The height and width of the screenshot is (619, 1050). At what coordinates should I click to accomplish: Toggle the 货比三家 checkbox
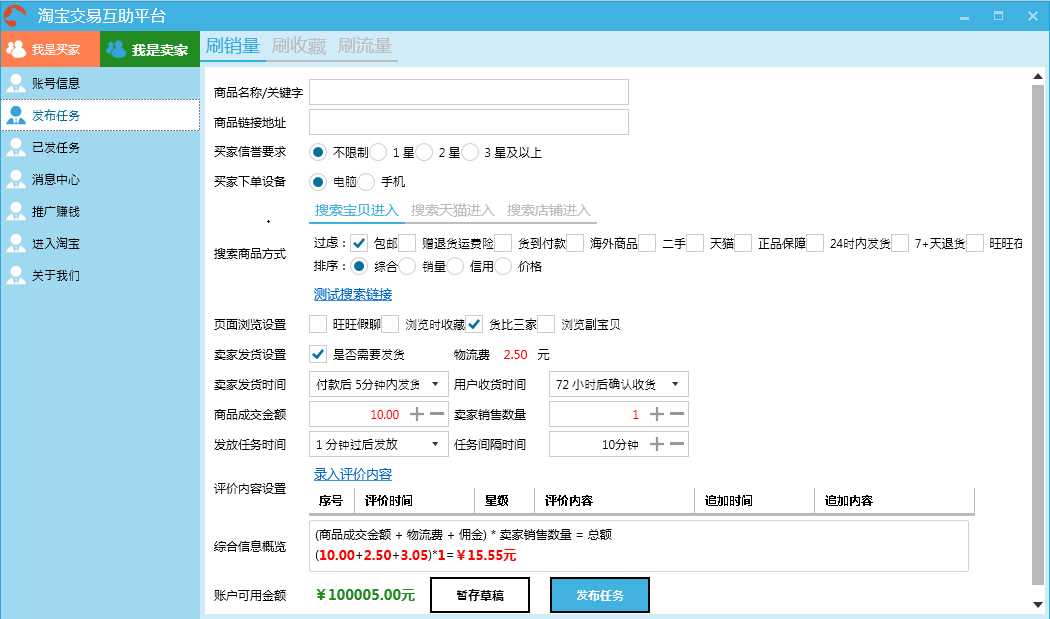[474, 324]
